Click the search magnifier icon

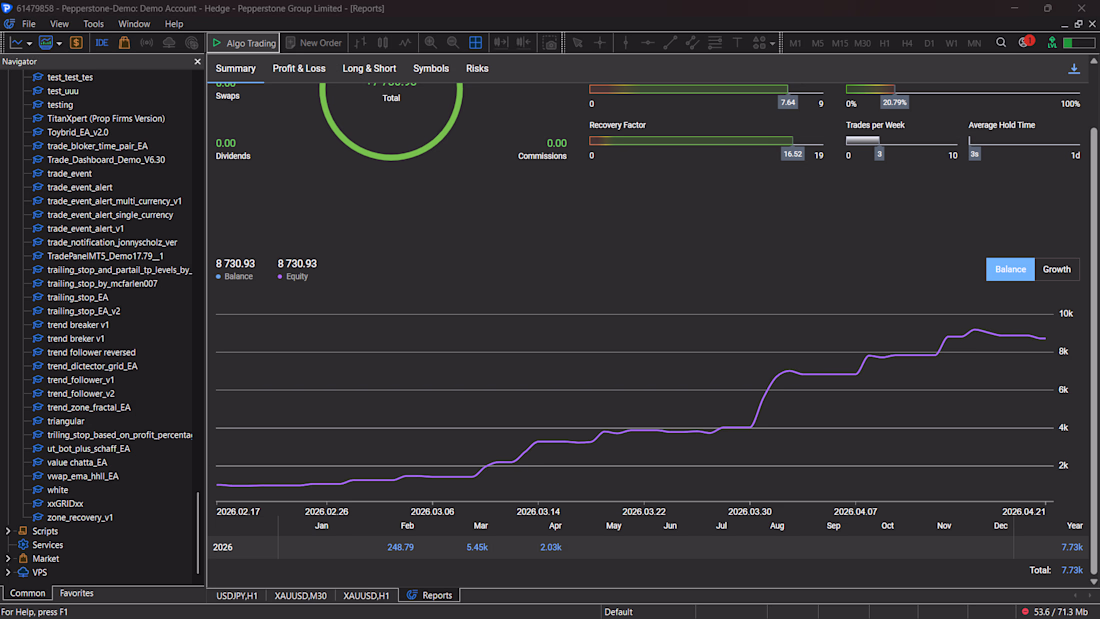click(x=1001, y=43)
